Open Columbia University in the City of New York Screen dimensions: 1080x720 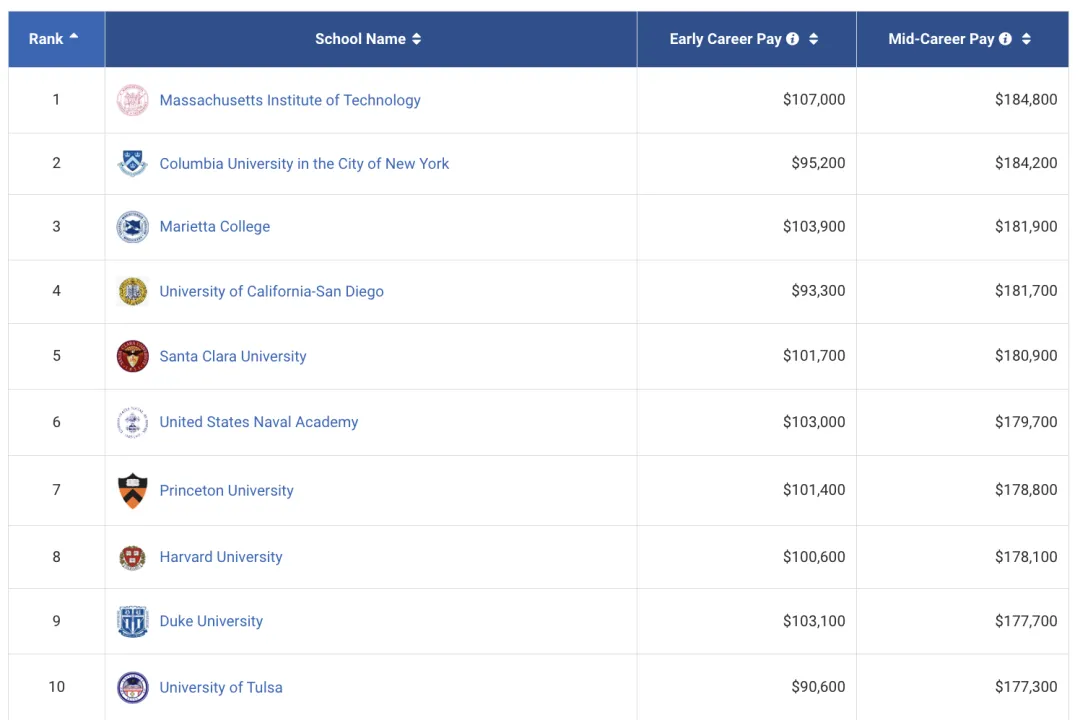click(x=304, y=163)
